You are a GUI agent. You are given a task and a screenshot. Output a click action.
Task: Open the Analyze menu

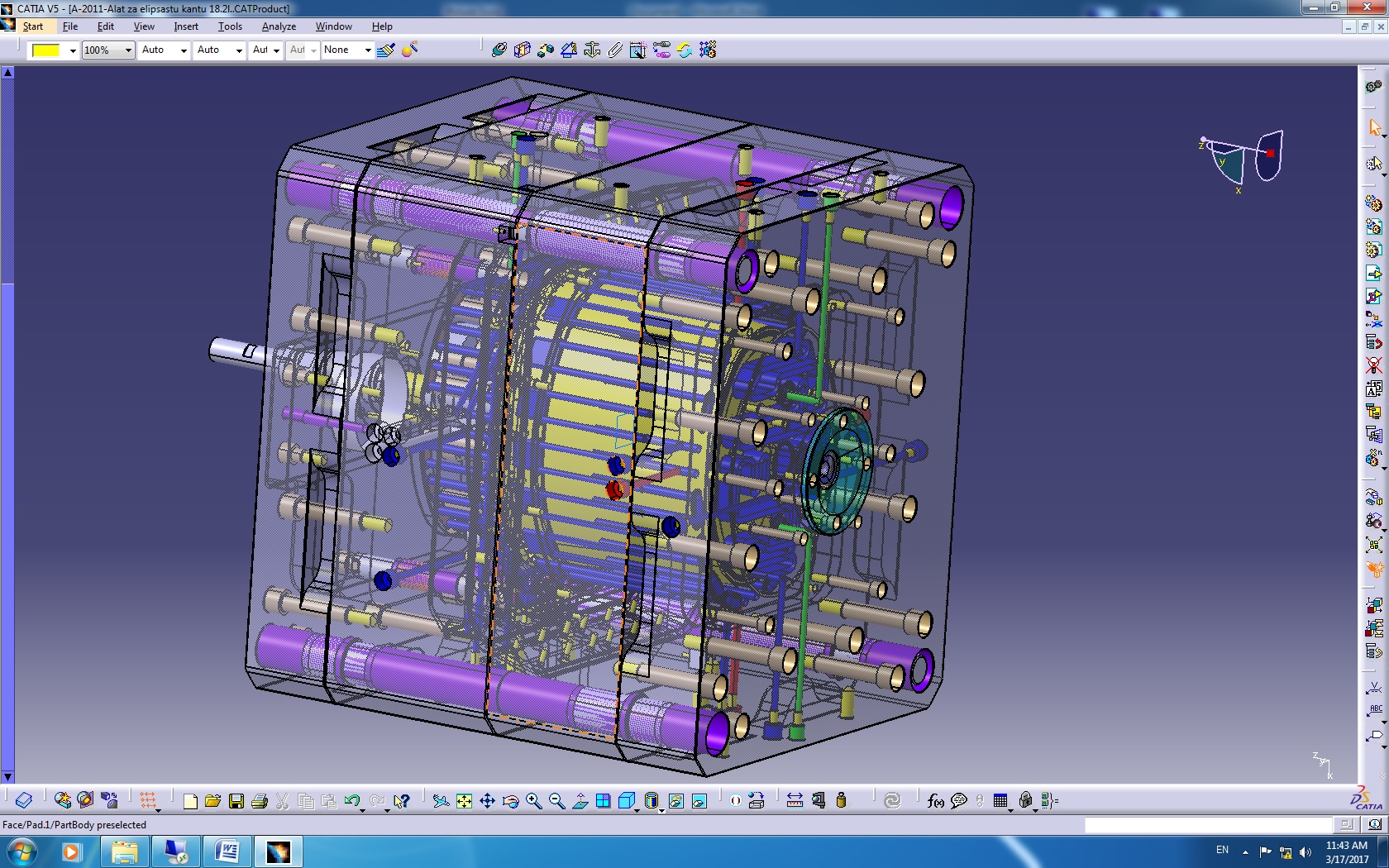click(x=279, y=26)
